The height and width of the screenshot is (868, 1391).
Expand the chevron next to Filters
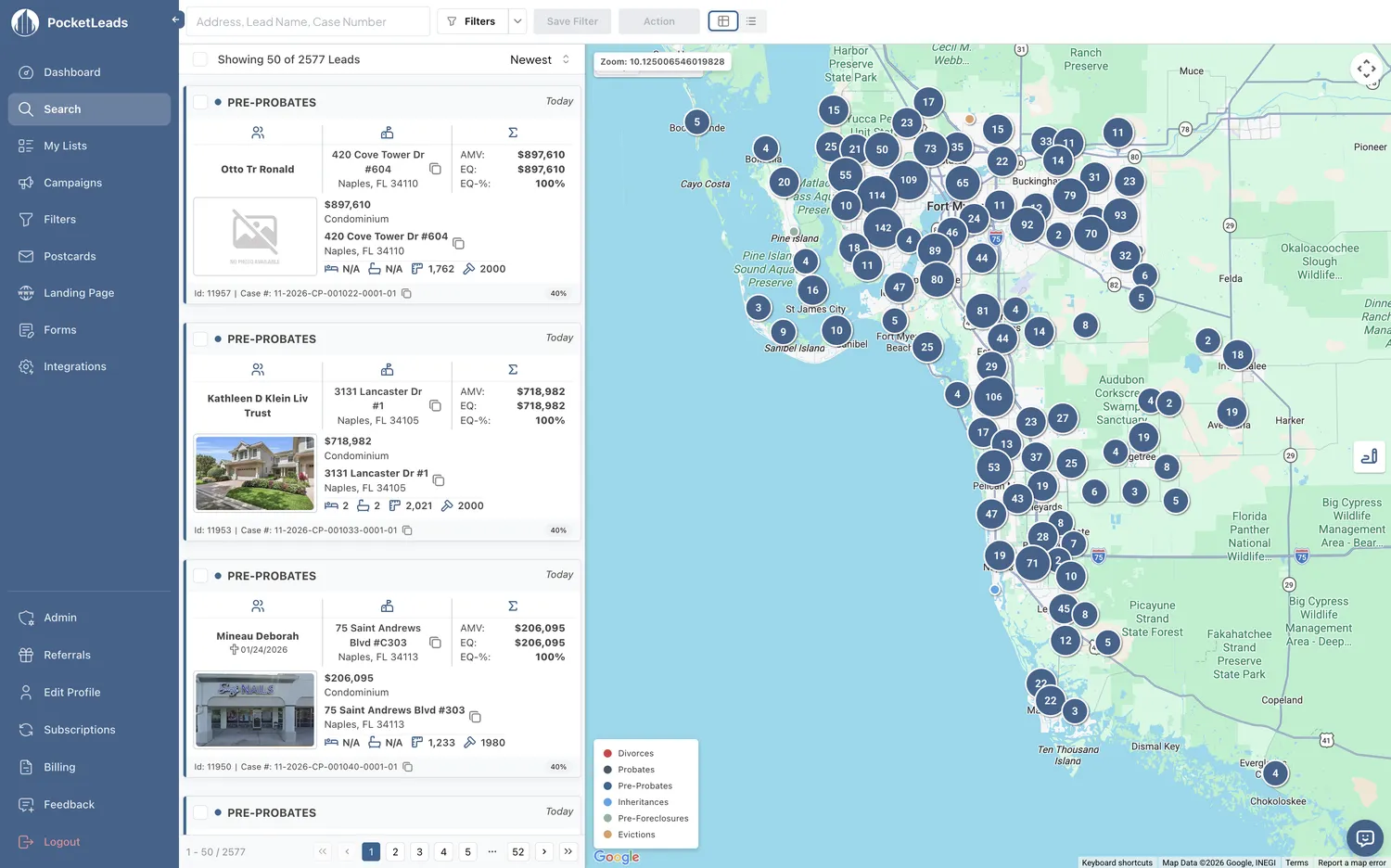[517, 20]
